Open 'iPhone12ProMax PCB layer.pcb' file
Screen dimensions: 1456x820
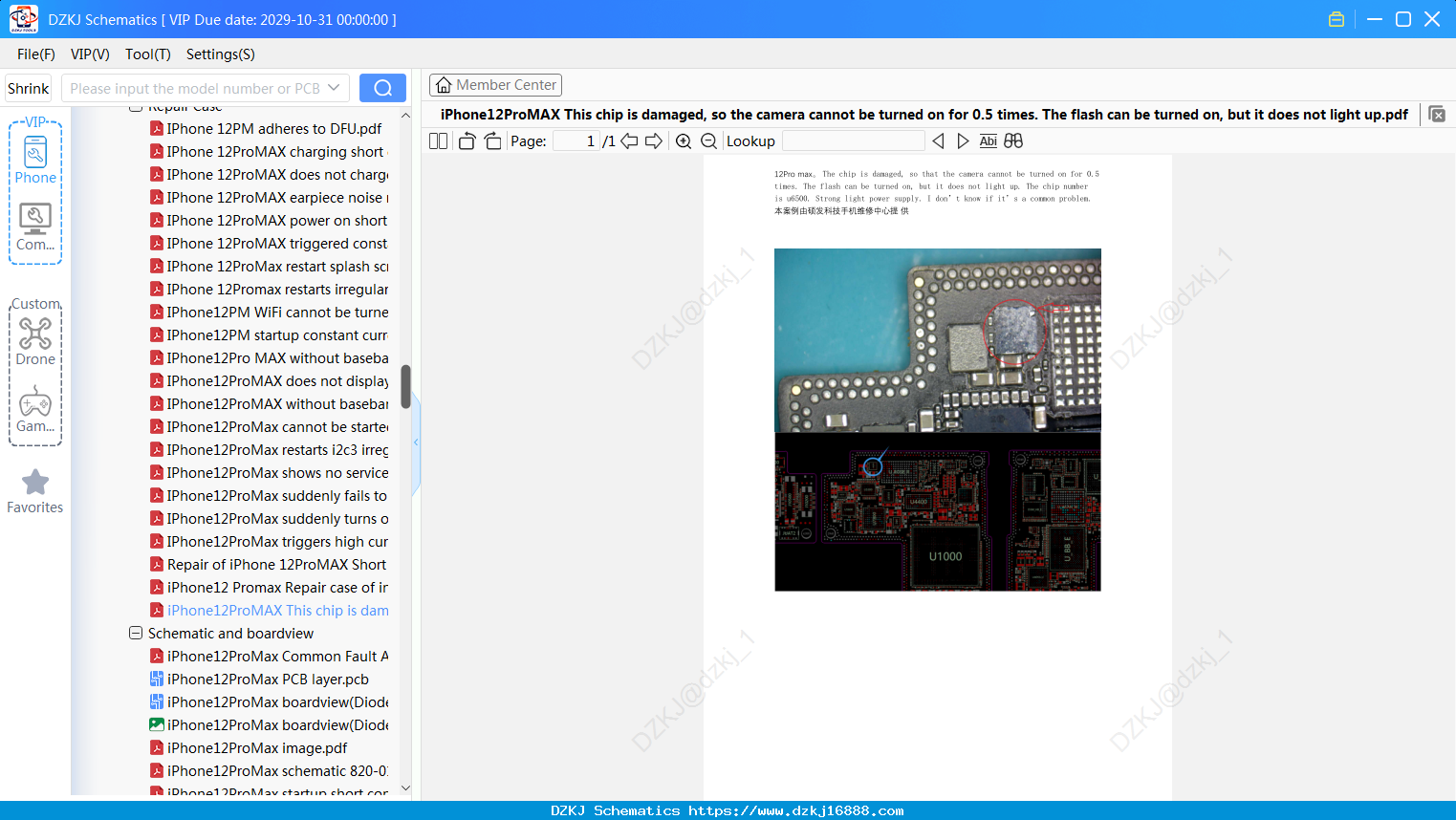(259, 680)
